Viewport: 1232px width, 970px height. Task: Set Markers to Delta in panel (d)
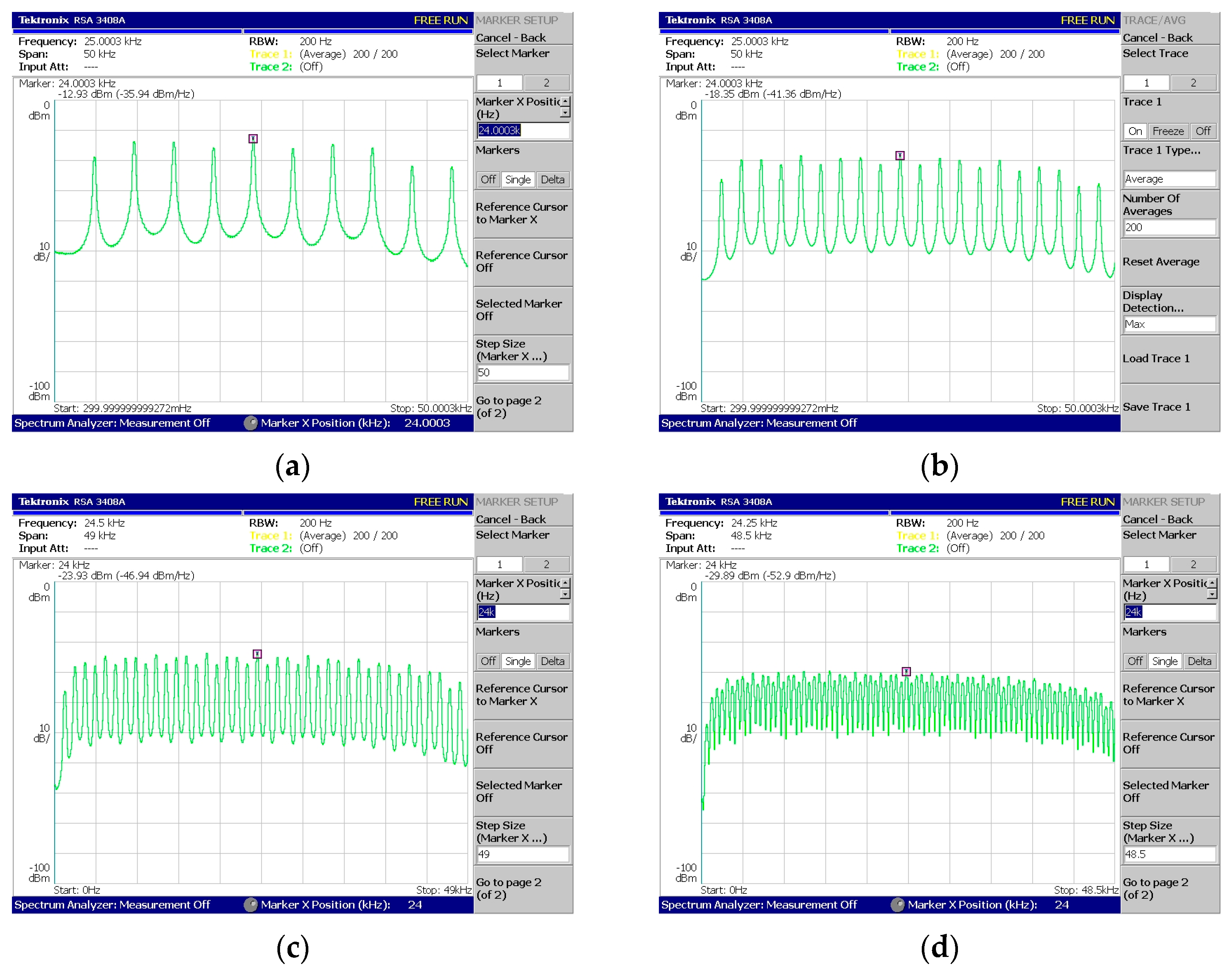tap(1200, 661)
